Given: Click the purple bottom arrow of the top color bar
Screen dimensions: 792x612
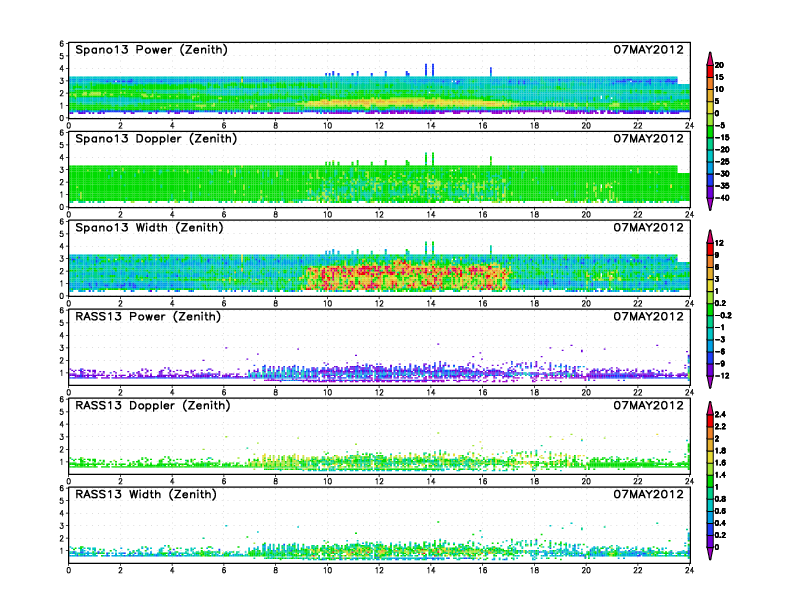Looking at the screenshot, I should click(710, 204).
